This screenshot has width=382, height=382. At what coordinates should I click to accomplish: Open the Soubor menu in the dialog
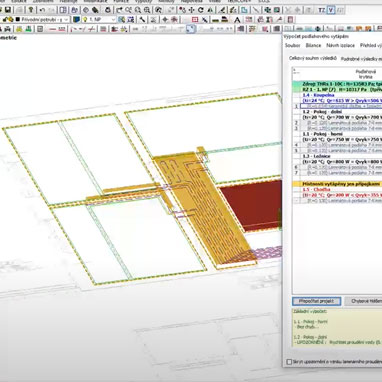(292, 45)
